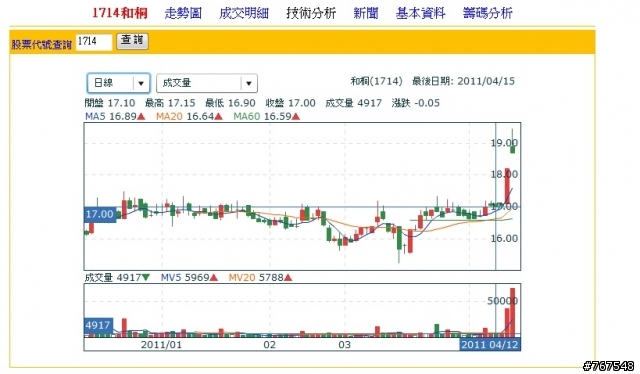Switch to the 走勢圖 tab

(x=183, y=13)
